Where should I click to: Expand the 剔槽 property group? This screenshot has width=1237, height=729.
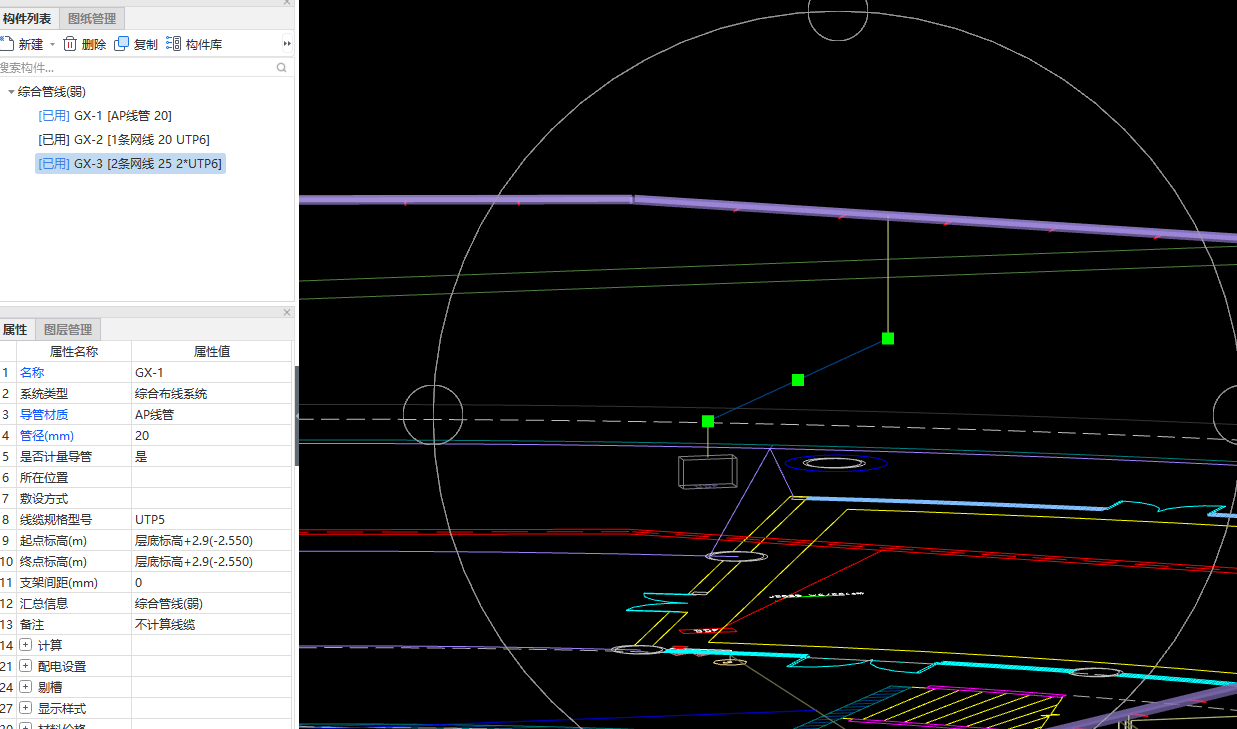[x=26, y=688]
